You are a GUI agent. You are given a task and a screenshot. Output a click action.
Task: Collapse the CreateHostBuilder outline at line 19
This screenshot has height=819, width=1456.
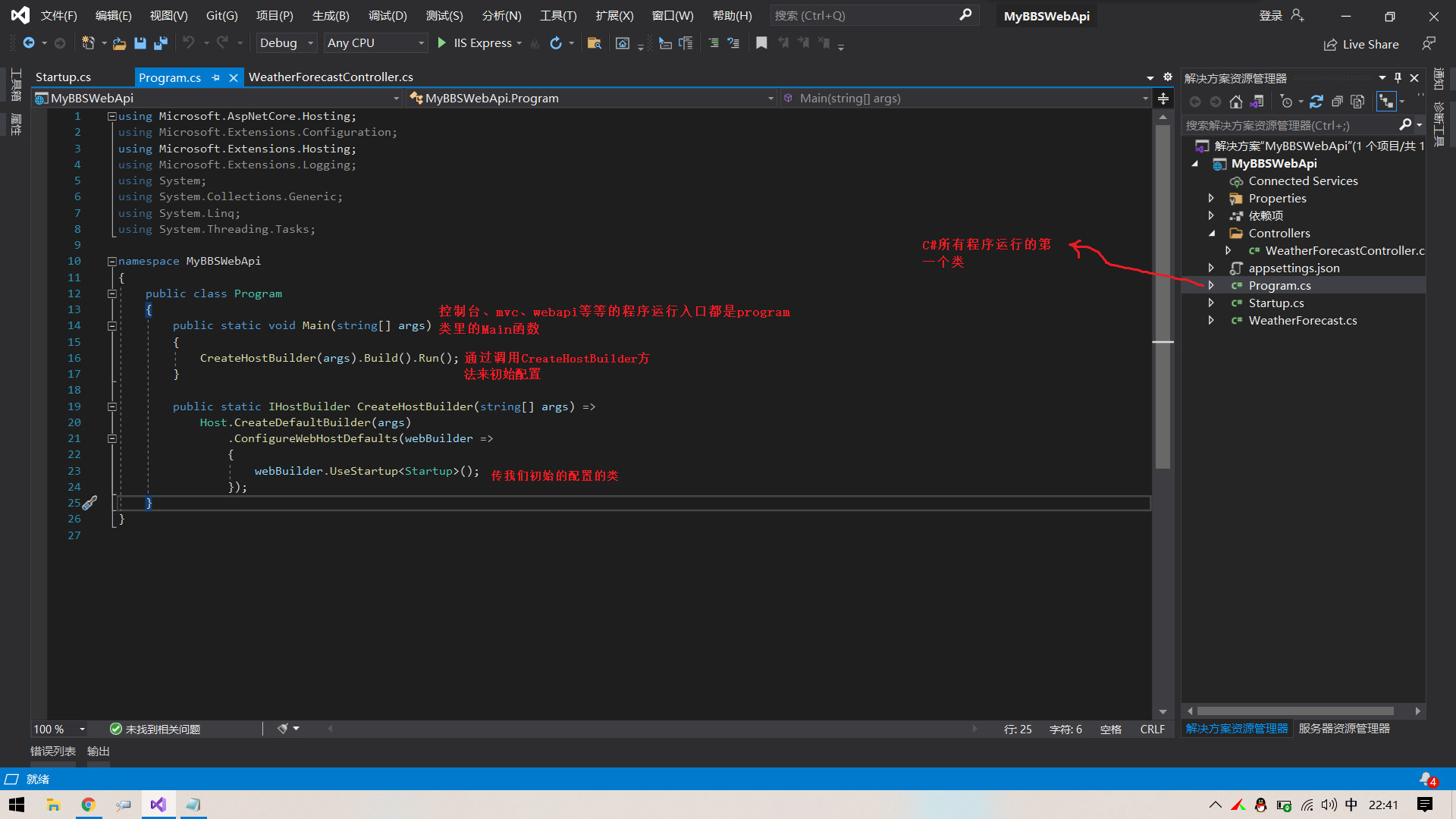111,406
